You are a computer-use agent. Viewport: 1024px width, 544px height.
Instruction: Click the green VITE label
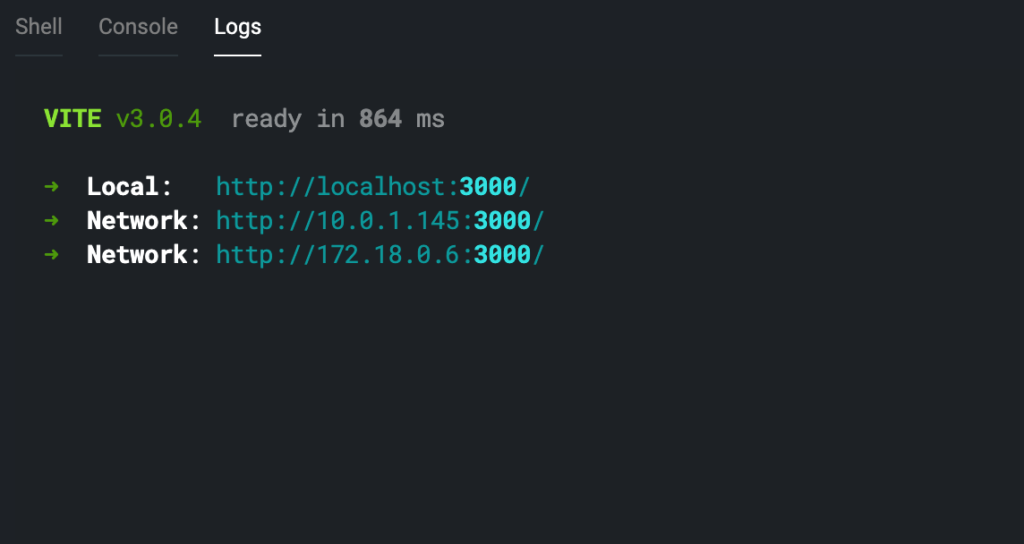coord(72,119)
